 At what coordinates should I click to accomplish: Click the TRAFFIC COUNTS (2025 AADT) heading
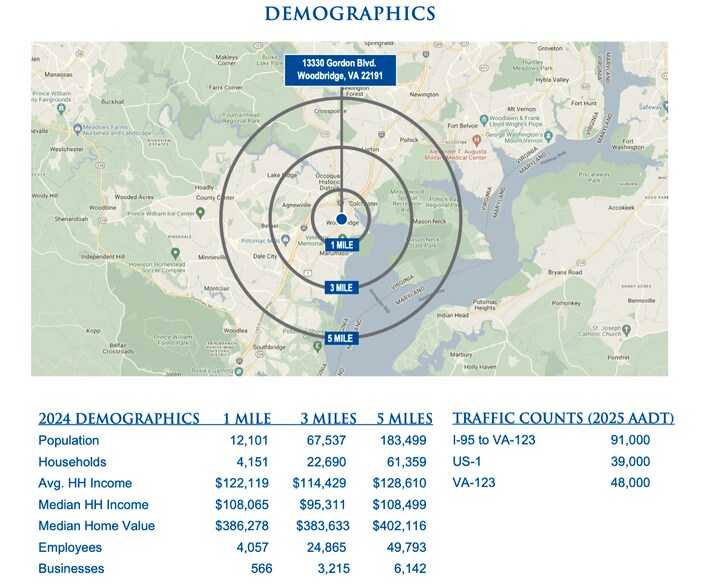click(x=563, y=419)
